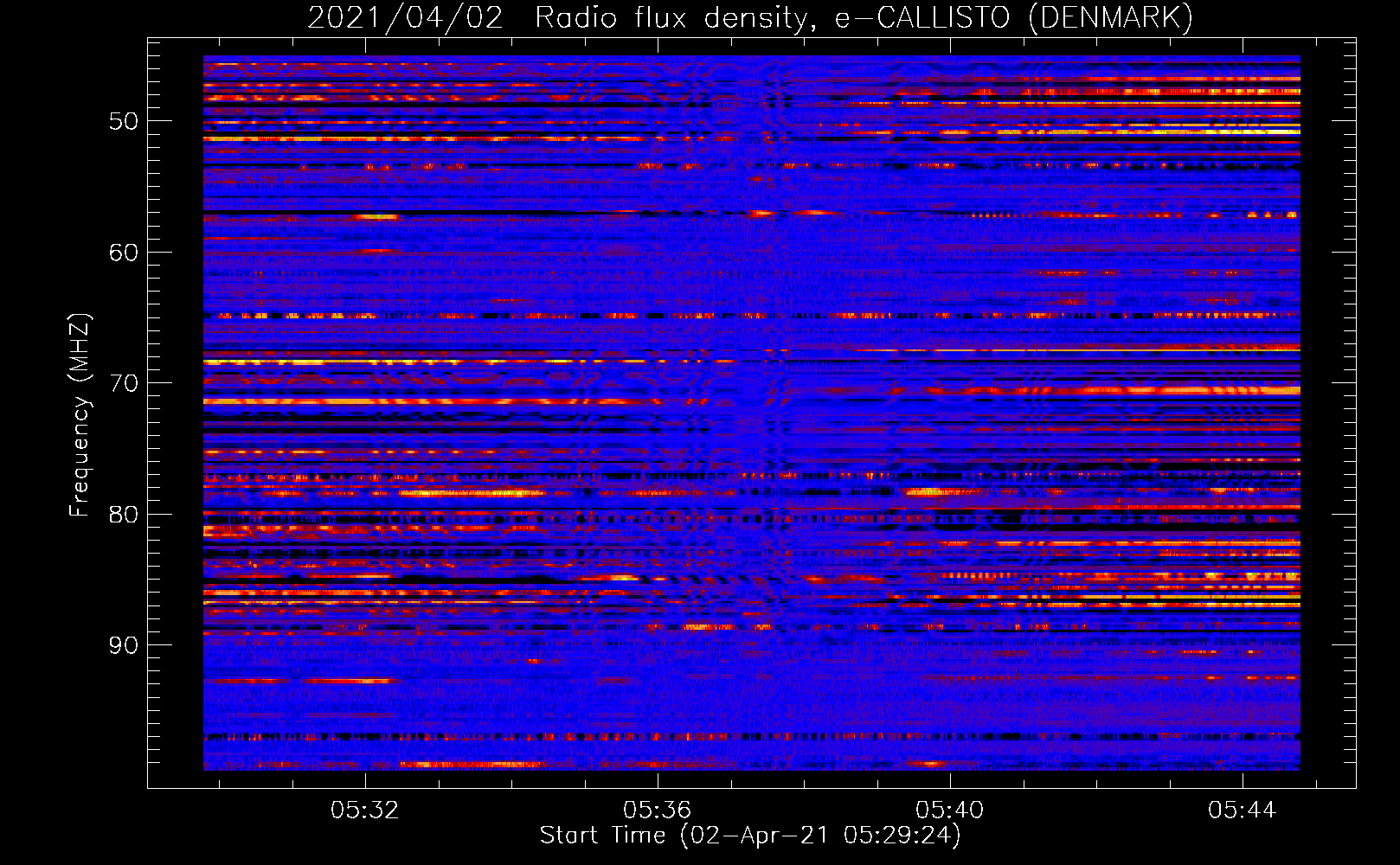Click the 05:40 time tick label

(x=950, y=810)
